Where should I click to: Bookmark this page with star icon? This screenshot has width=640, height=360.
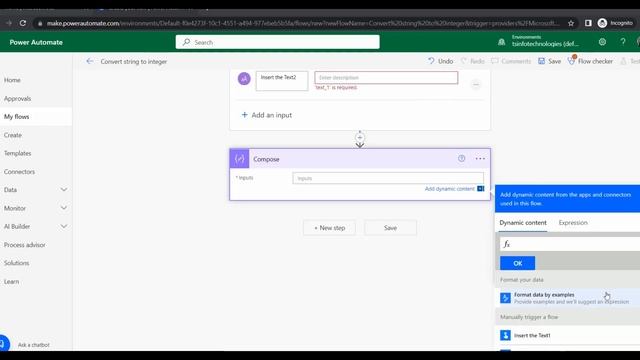coord(571,23)
